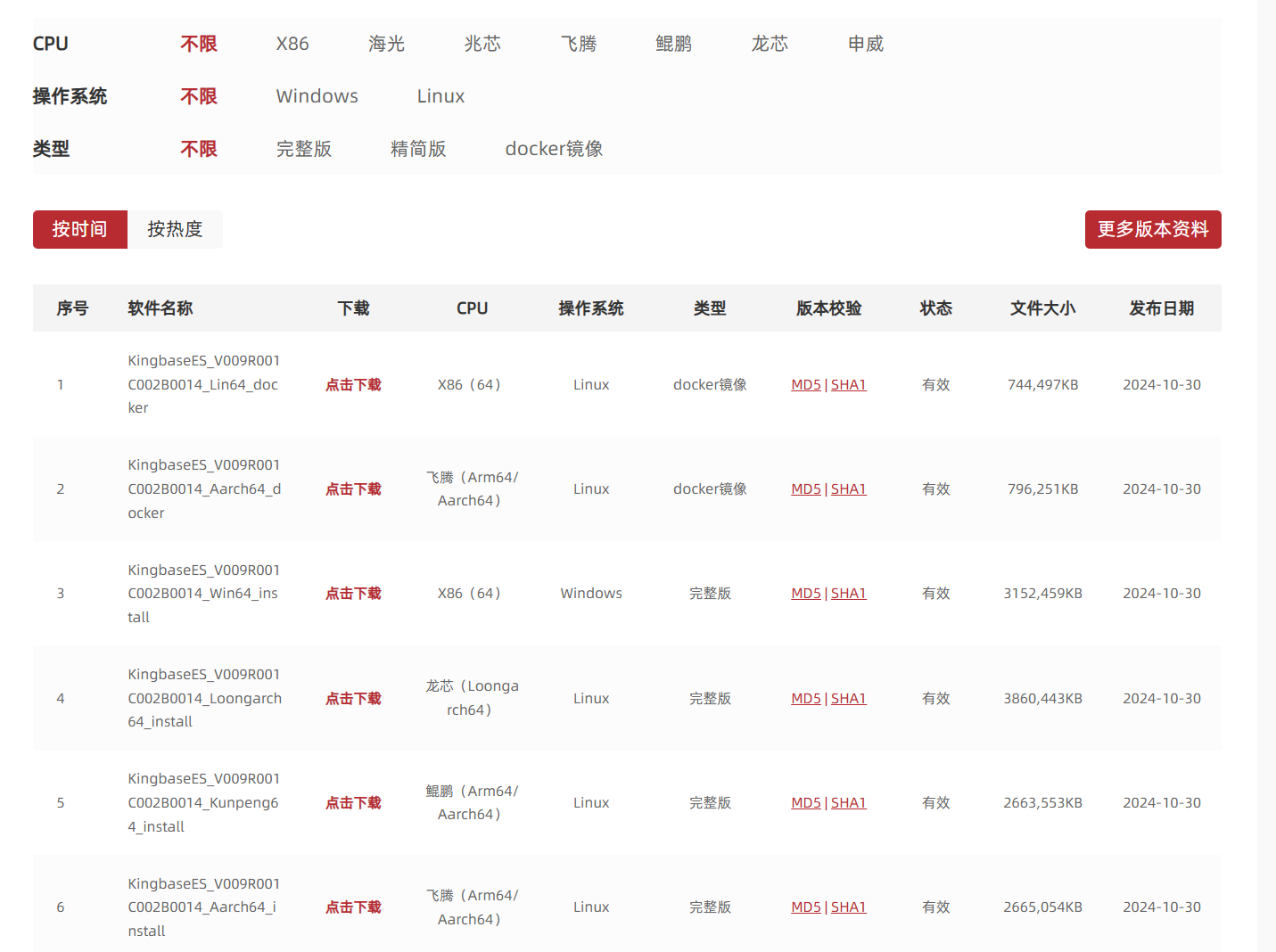The height and width of the screenshot is (952, 1276).
Task: Select file name KingbaseES Loongarch64_install
Action: click(205, 698)
